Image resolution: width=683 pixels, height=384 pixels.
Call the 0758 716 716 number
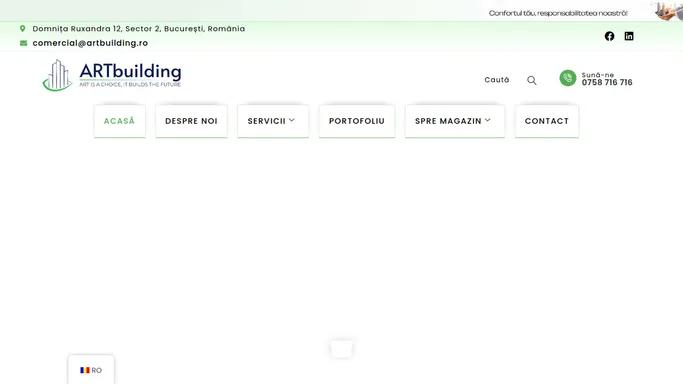point(607,82)
